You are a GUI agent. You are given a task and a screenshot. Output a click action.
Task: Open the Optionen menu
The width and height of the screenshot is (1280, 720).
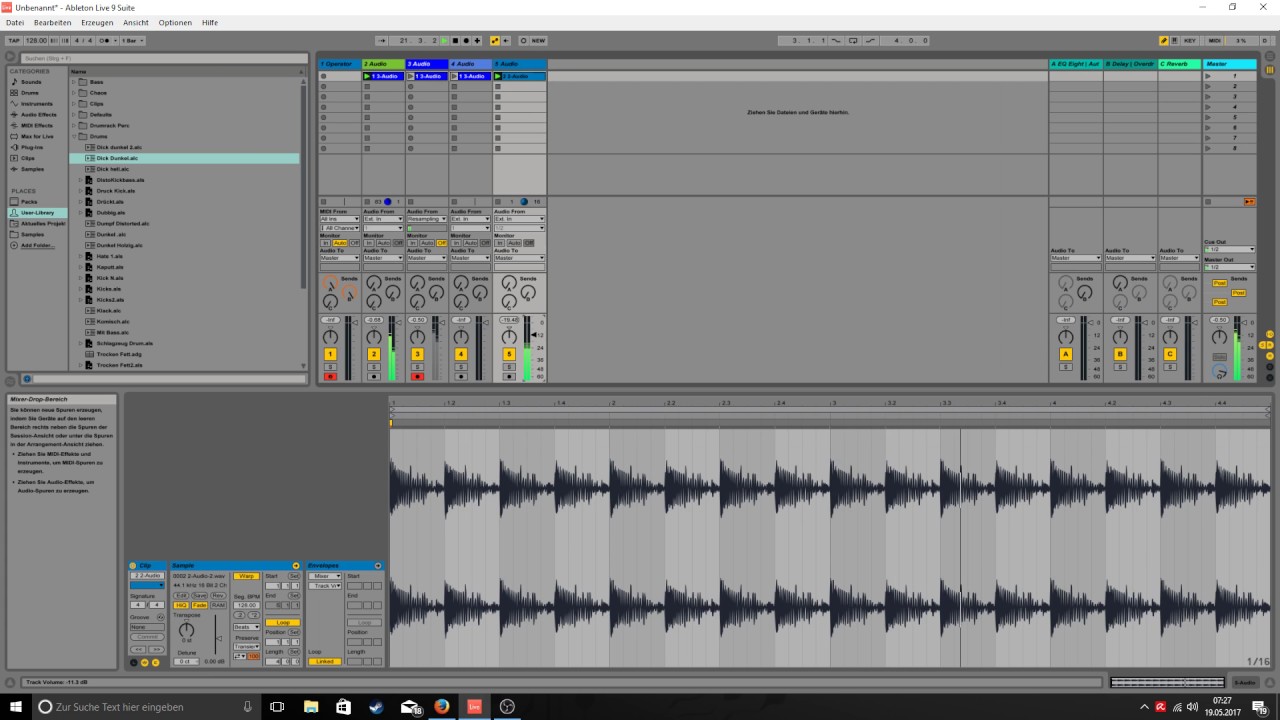click(175, 22)
